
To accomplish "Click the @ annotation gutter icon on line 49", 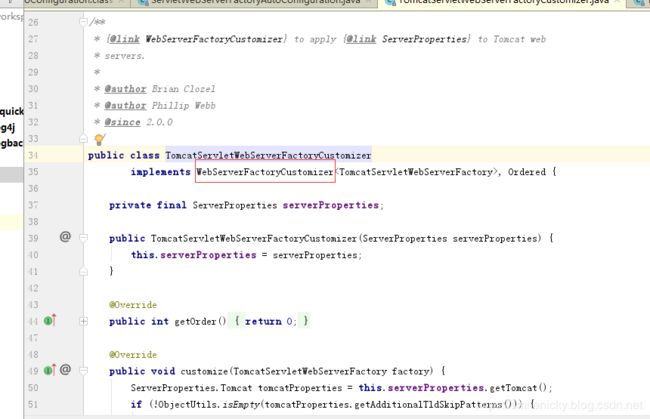I will click(x=65, y=369).
